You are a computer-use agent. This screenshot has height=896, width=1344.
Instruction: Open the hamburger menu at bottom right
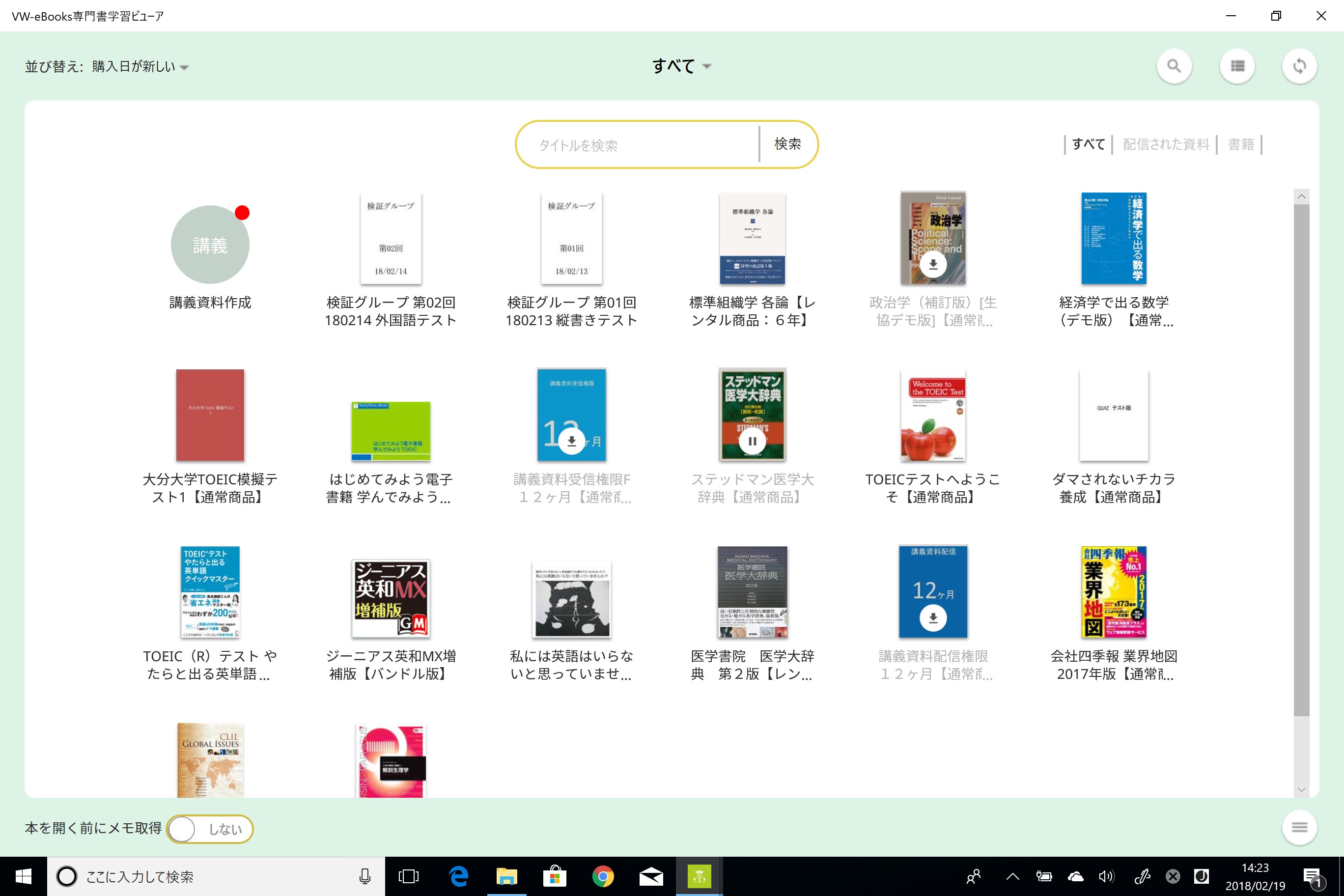(1299, 827)
